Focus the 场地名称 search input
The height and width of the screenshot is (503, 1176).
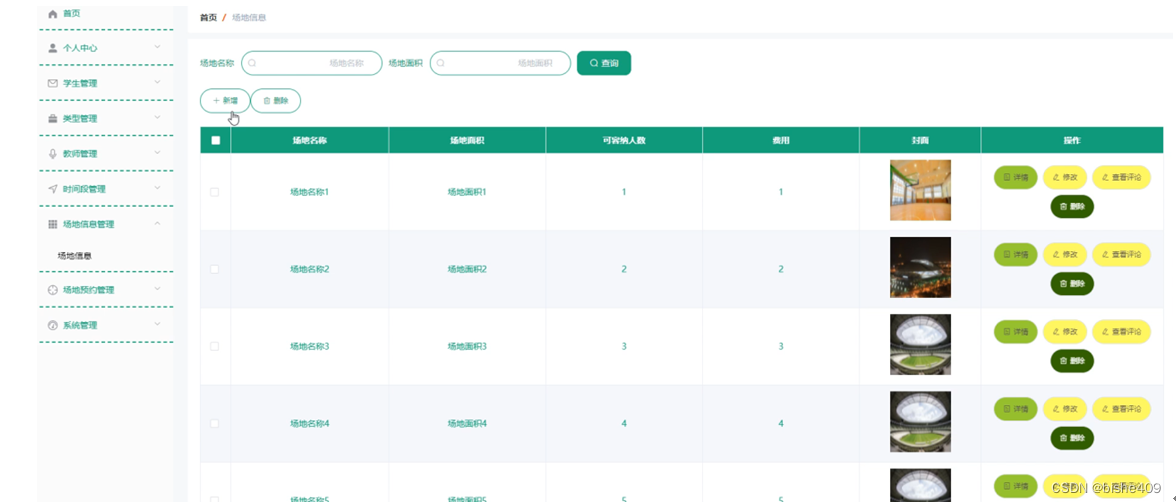312,63
